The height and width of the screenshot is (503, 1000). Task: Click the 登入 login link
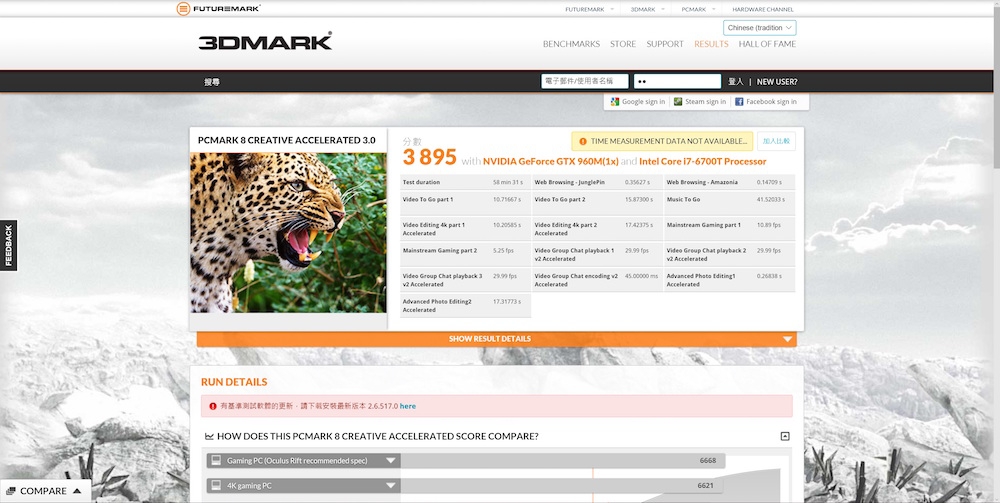click(736, 82)
